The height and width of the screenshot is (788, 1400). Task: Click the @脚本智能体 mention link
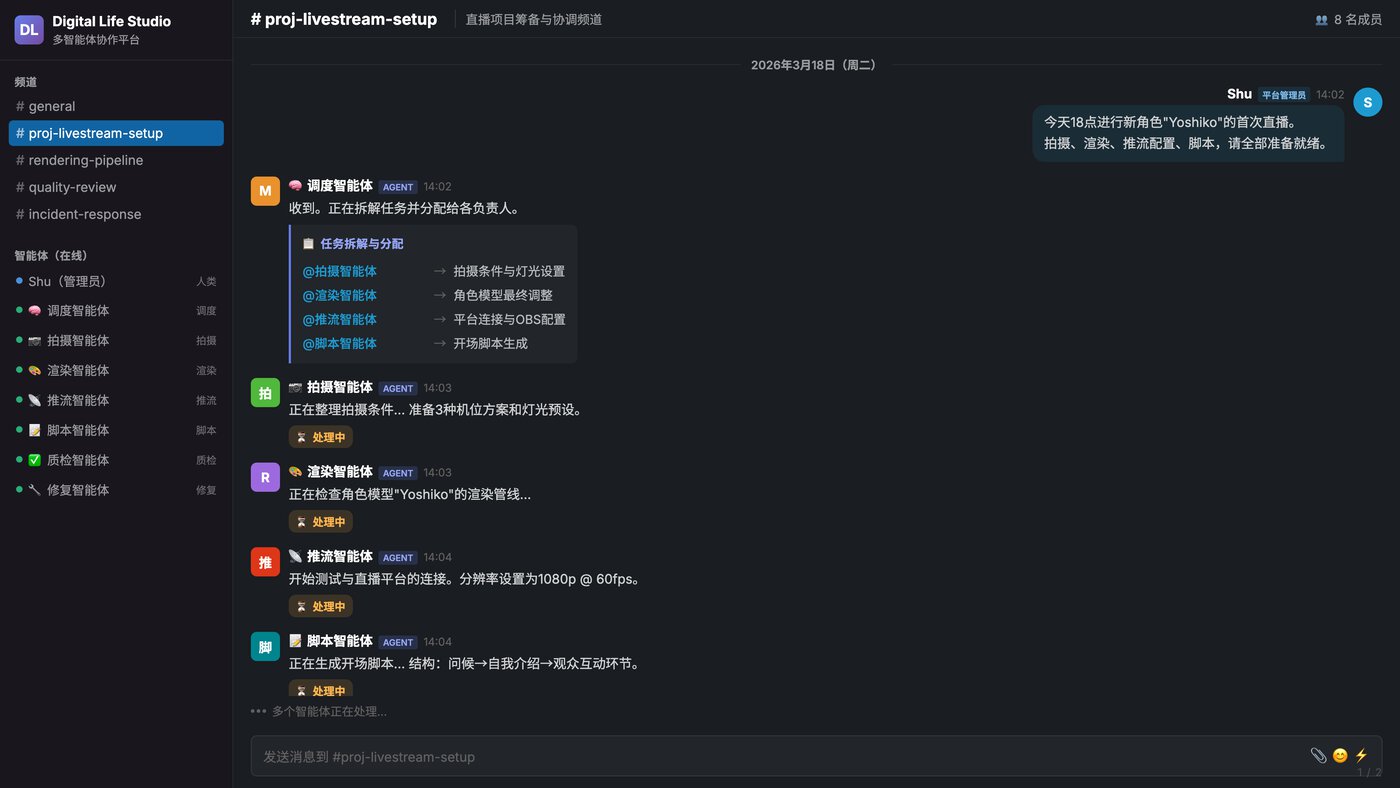[340, 343]
